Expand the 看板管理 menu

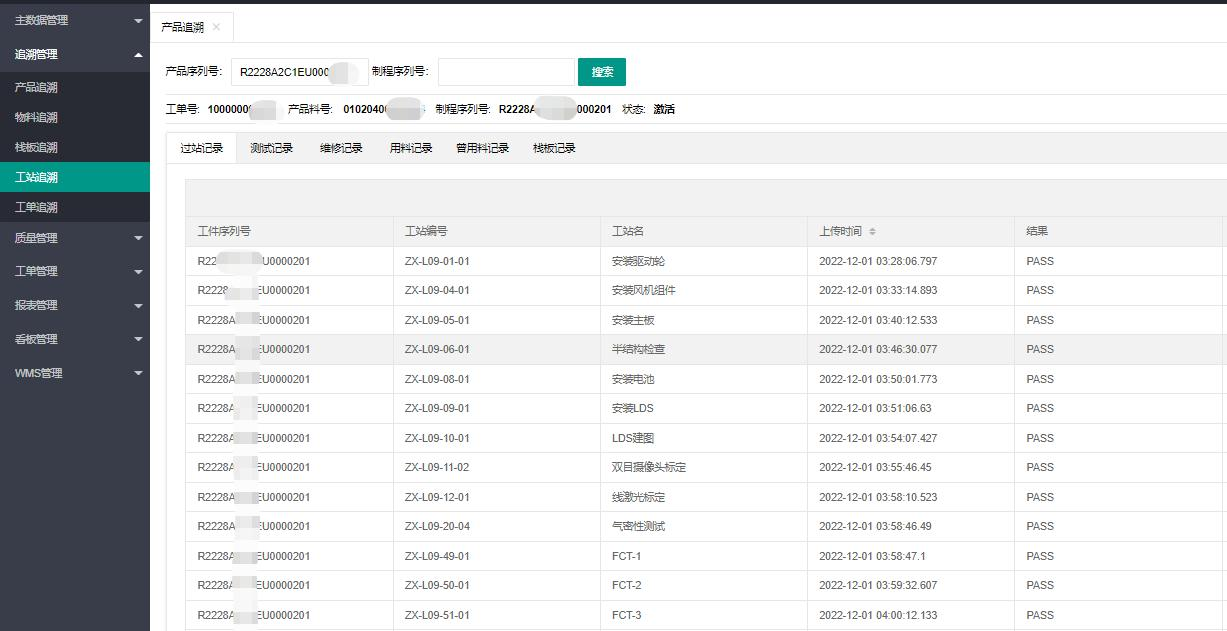(74, 339)
